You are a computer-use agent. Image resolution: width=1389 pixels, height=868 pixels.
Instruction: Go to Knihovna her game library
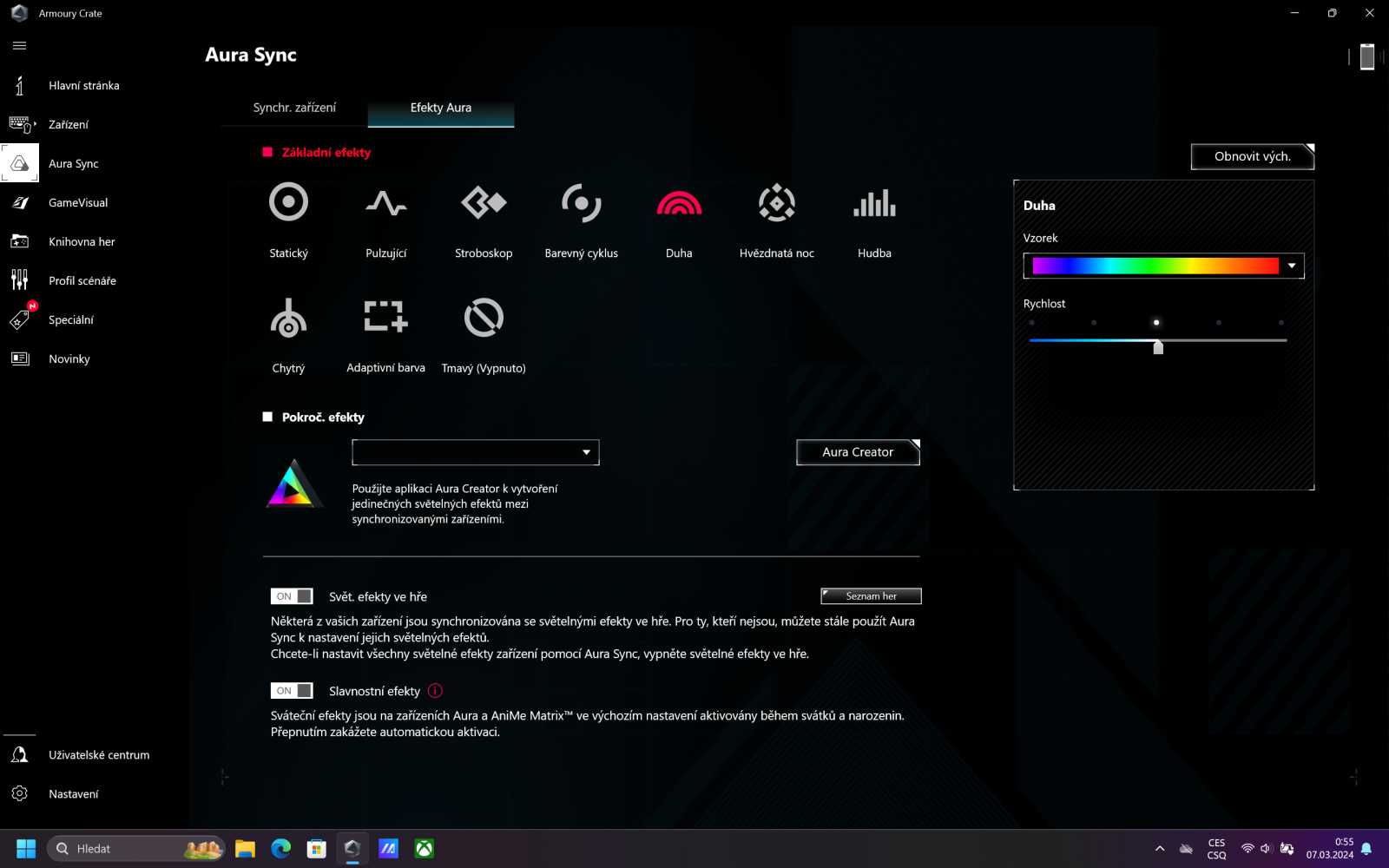pos(82,241)
